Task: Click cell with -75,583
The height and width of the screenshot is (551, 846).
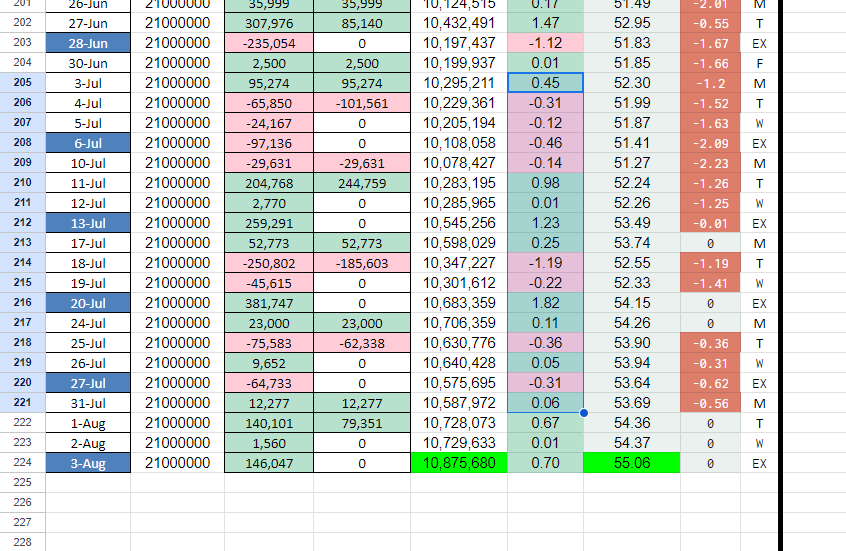Action: click(269, 343)
